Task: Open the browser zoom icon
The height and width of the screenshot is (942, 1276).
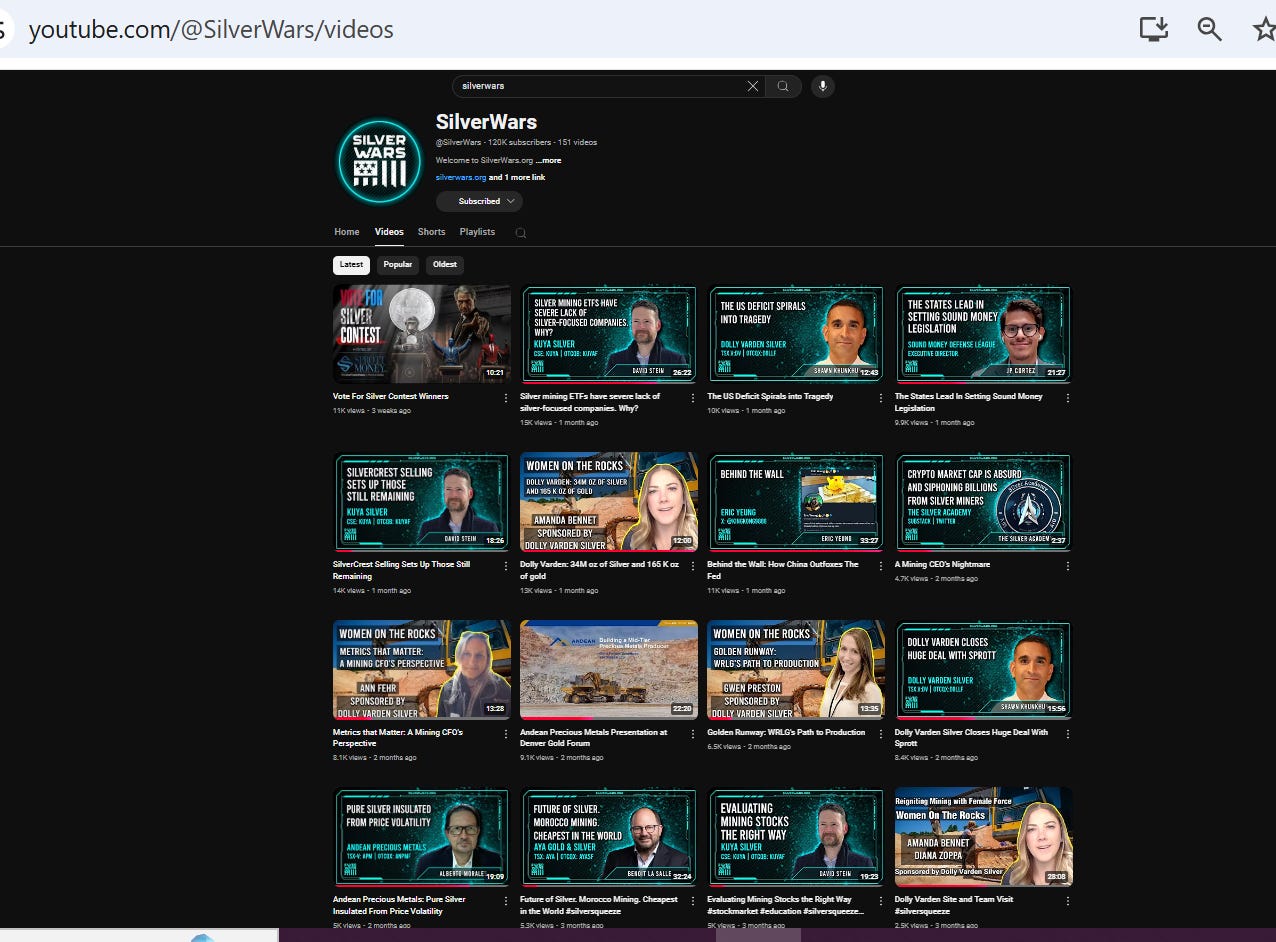Action: 1210,29
